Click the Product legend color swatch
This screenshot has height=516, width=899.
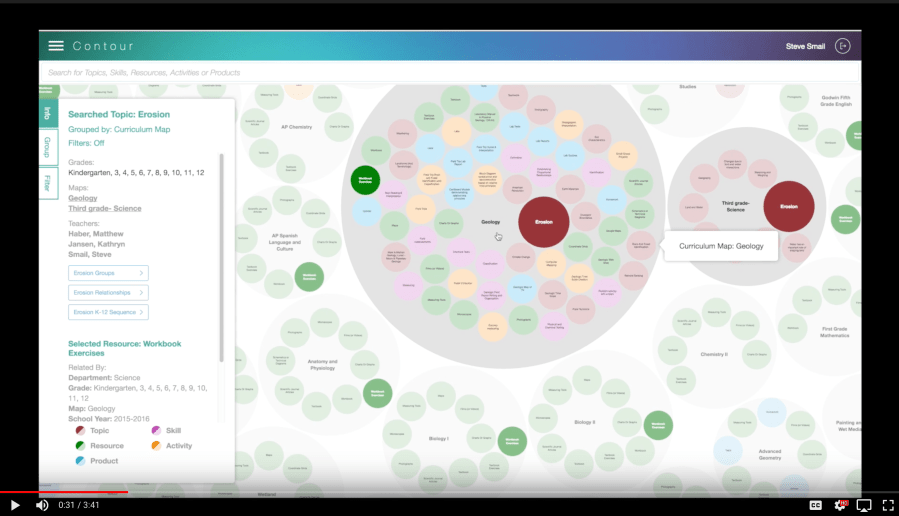click(80, 461)
